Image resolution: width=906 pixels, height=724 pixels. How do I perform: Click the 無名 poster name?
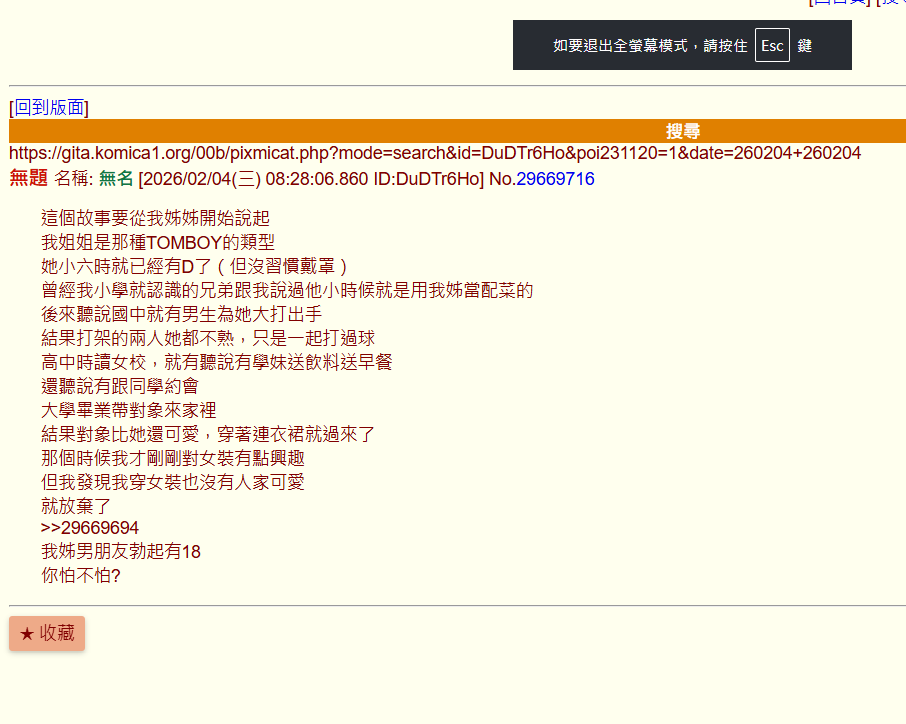pyautogui.click(x=116, y=179)
